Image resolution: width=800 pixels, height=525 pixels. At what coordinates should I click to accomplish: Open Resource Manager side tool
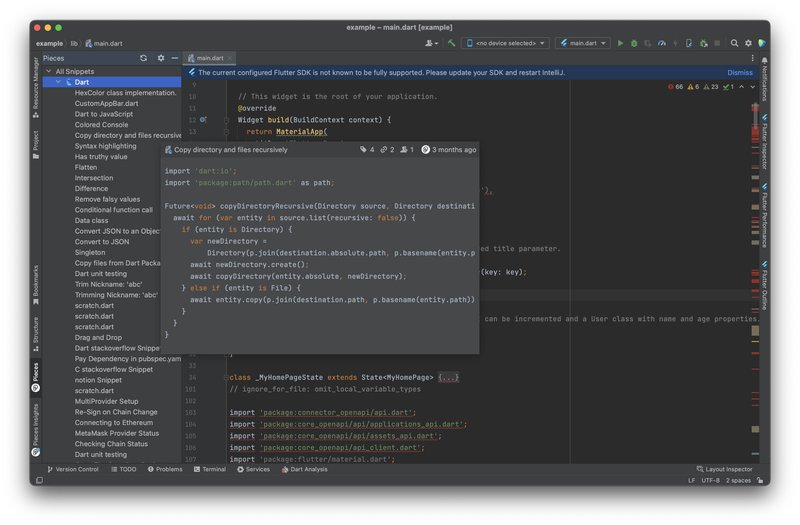click(36, 87)
